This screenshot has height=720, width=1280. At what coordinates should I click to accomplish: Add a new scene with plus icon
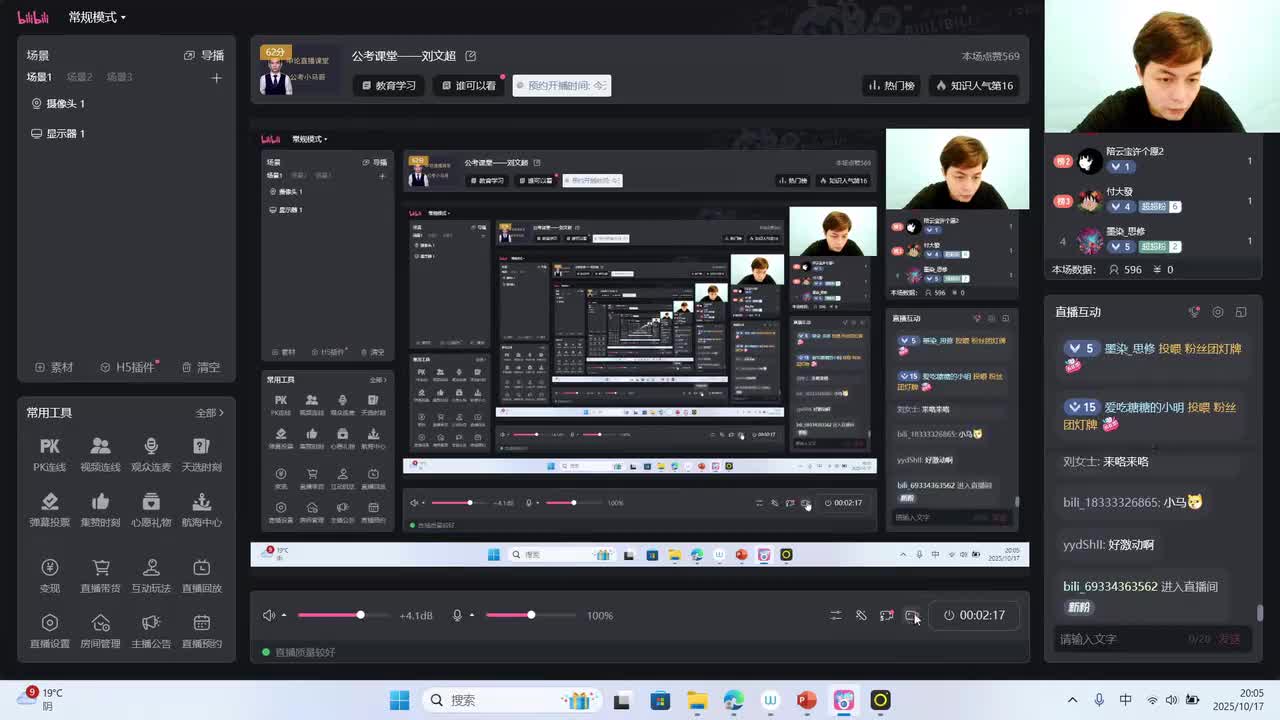click(x=216, y=77)
